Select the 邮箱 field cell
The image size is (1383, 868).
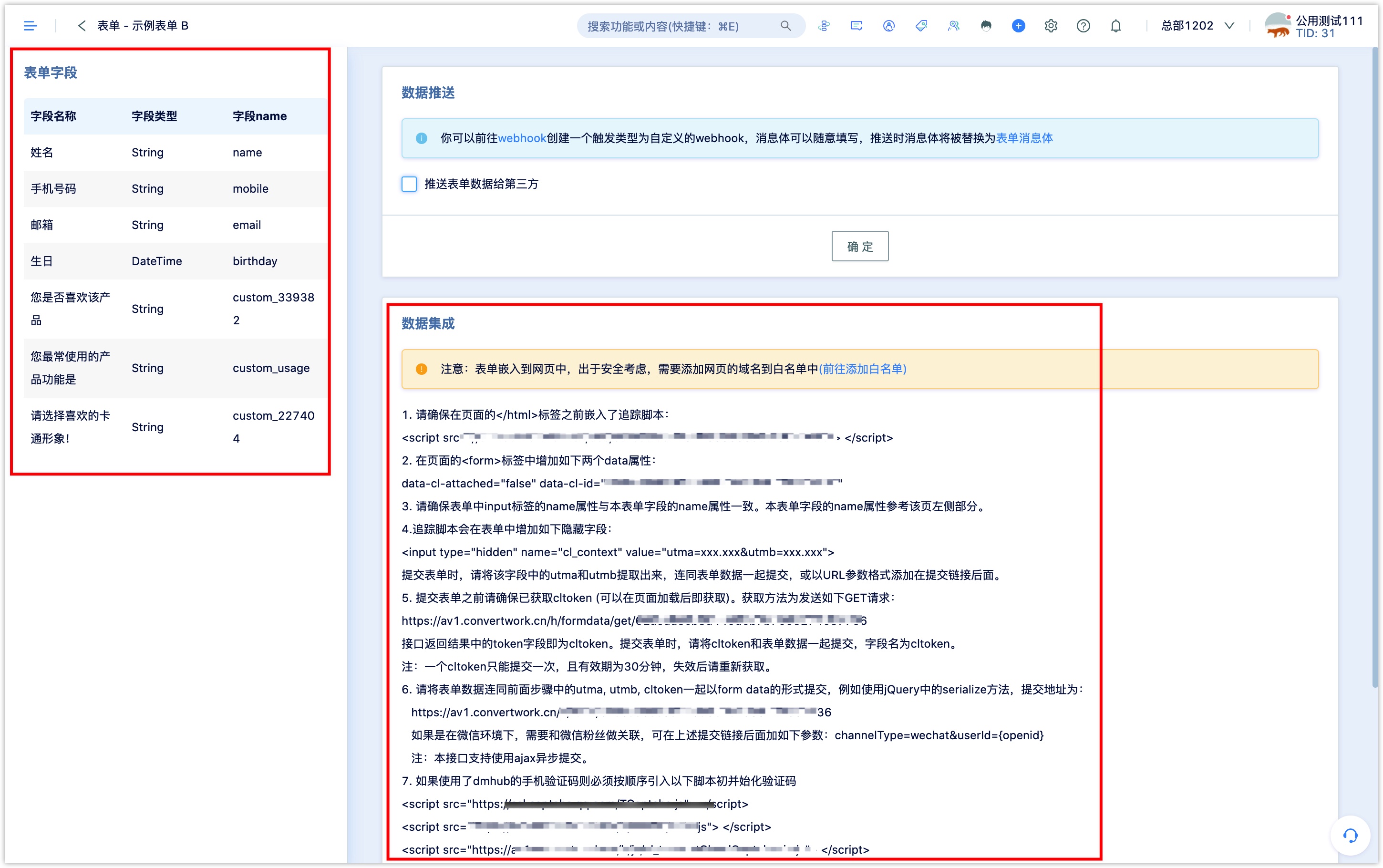(x=42, y=225)
